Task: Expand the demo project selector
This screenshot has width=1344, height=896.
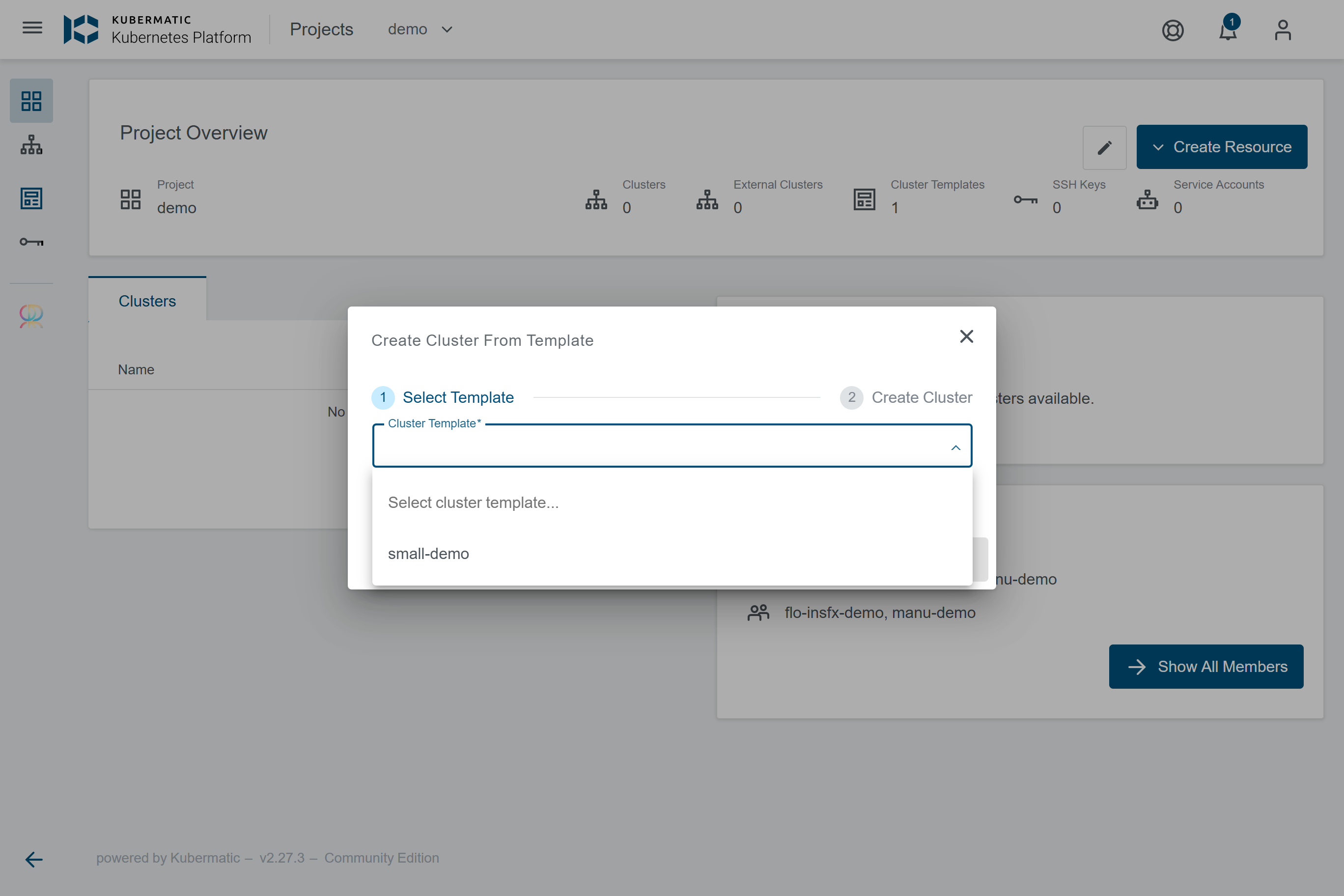Action: [420, 29]
